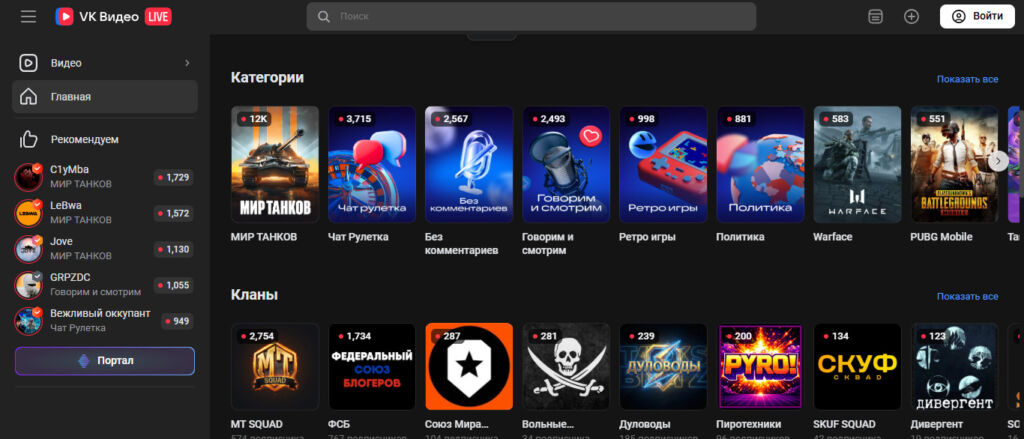Viewport: 1024px width, 439px height.
Task: Open MT SQUAD clan logo
Action: tap(275, 366)
